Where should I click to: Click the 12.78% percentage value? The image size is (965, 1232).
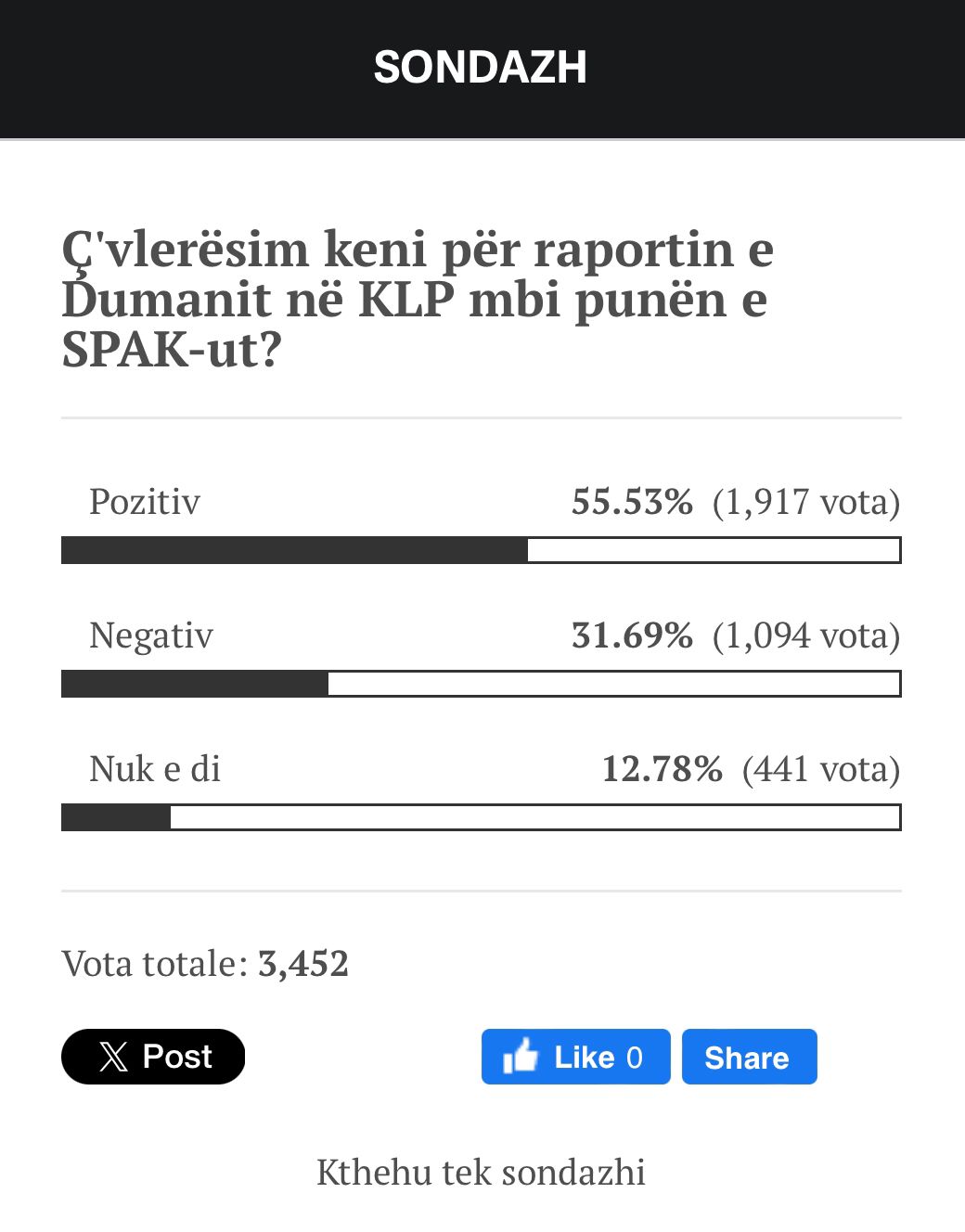pos(662,769)
